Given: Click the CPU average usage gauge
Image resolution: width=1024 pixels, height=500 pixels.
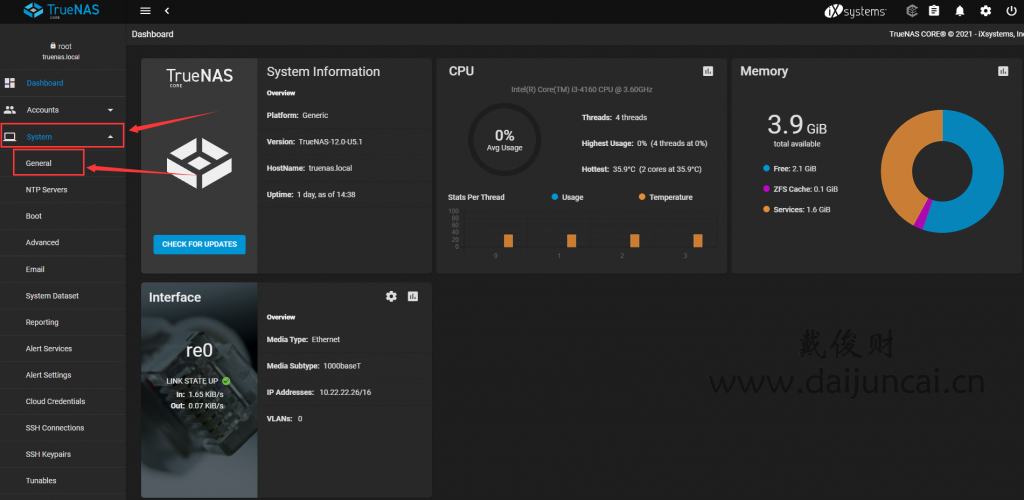Looking at the screenshot, I should (505, 140).
